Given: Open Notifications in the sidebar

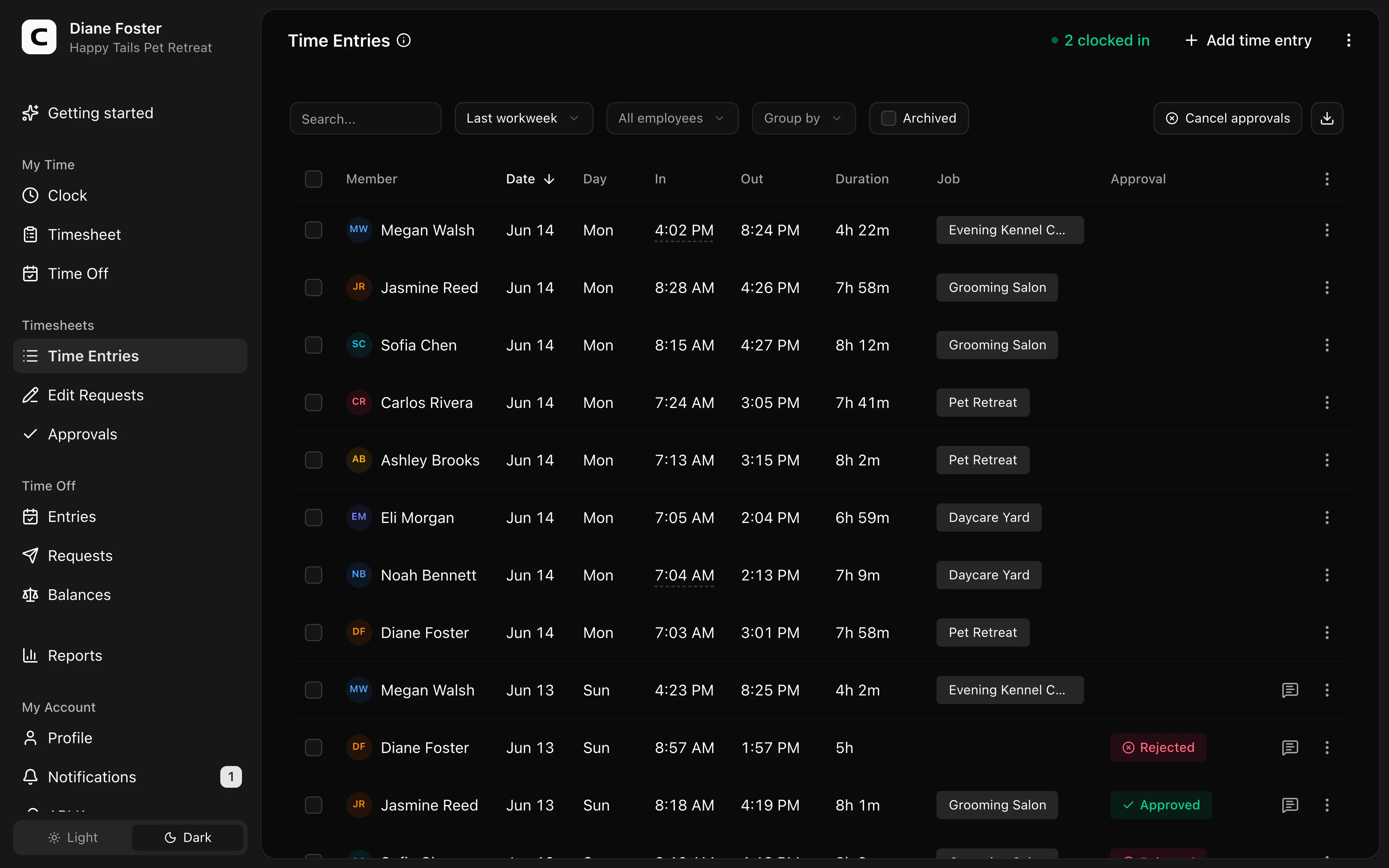Looking at the screenshot, I should coord(130,777).
